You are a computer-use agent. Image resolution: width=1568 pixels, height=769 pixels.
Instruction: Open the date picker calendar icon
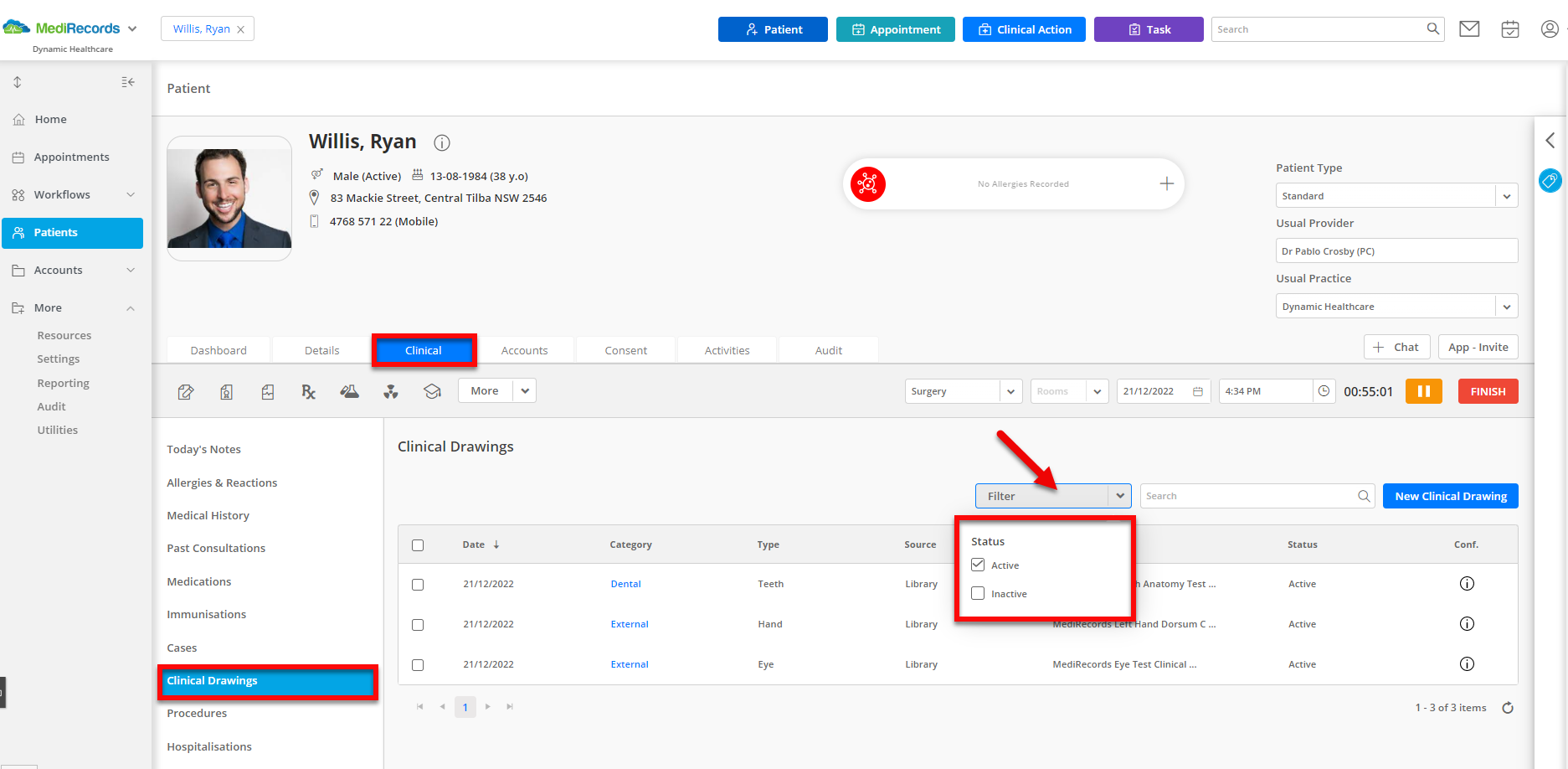pos(1198,391)
